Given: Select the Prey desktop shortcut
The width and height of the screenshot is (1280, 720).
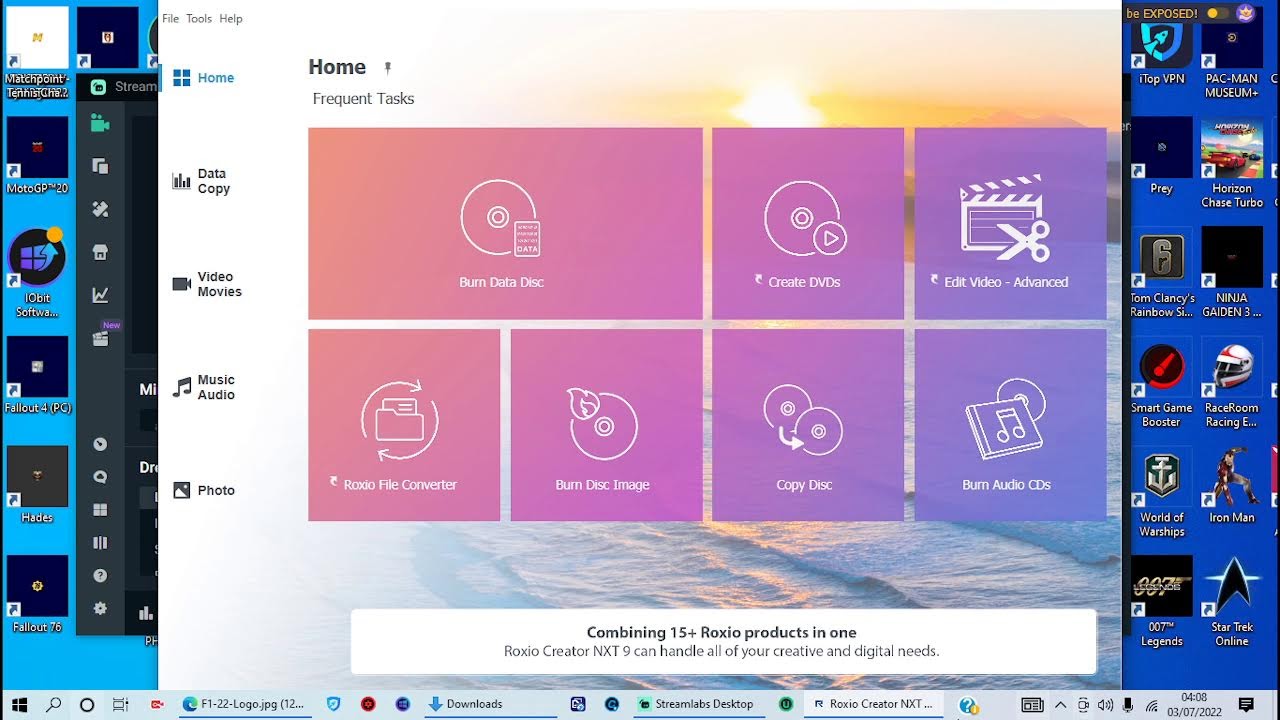Looking at the screenshot, I should click(x=1161, y=155).
